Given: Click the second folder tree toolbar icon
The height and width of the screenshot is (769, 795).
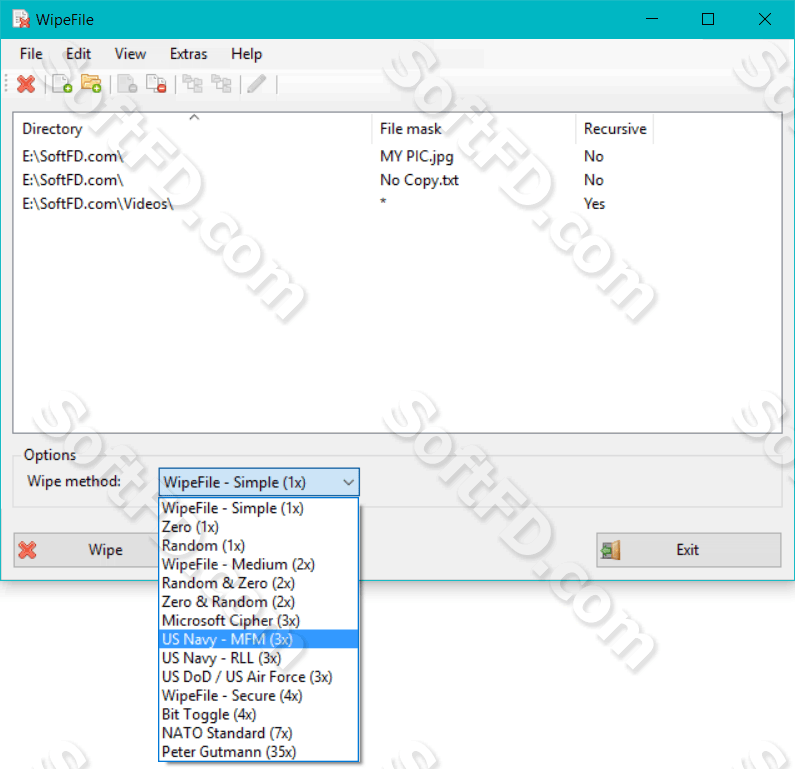Looking at the screenshot, I should coord(222,84).
